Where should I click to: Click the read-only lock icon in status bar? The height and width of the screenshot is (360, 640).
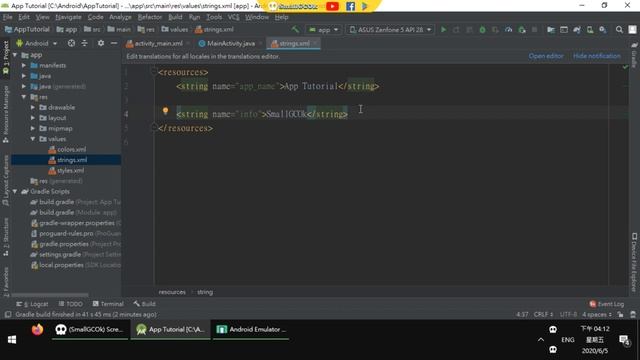tap(620, 315)
